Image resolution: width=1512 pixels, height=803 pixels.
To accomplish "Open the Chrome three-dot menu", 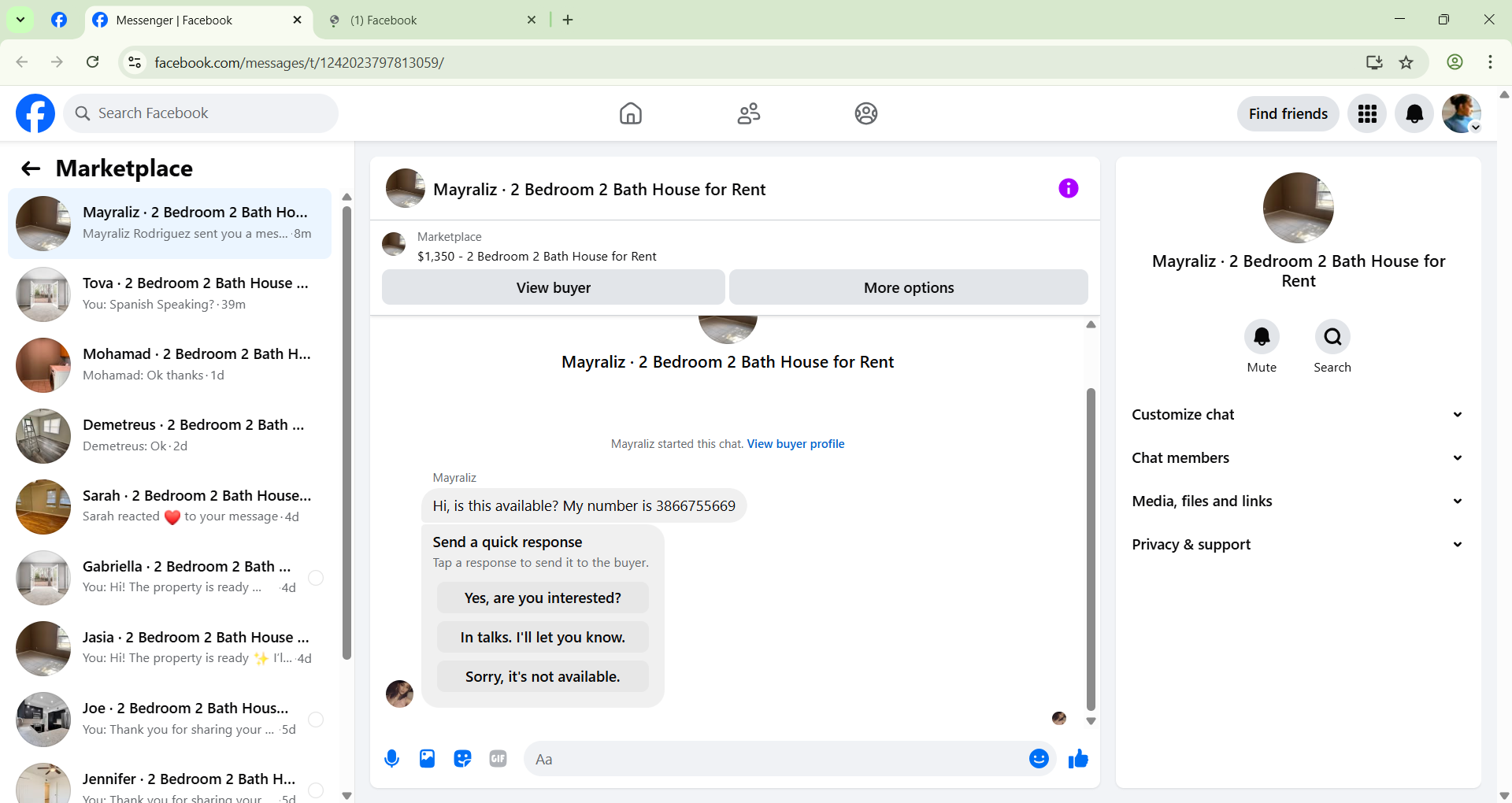I will pos(1490,62).
